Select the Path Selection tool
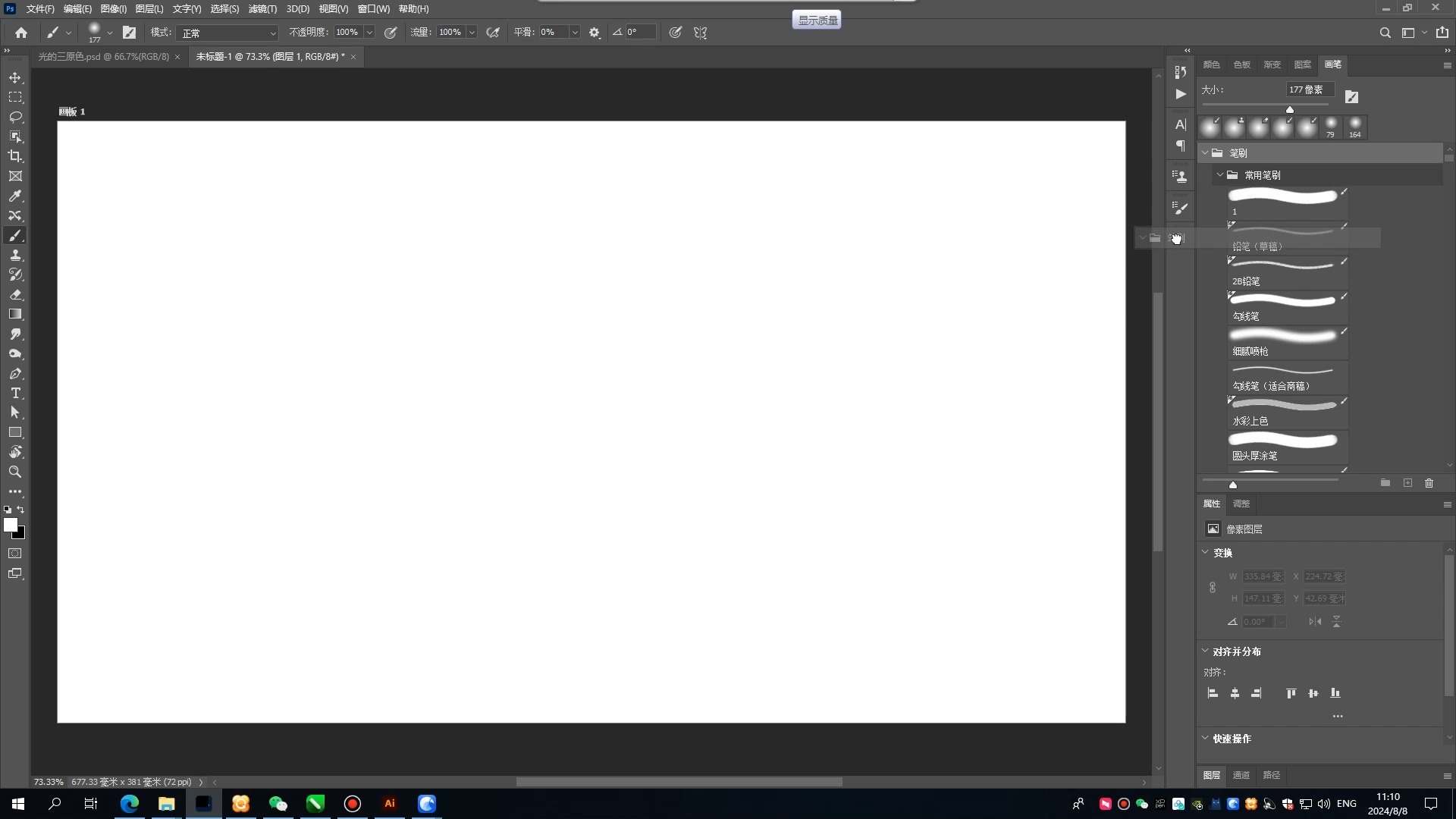1456x819 pixels. (15, 413)
